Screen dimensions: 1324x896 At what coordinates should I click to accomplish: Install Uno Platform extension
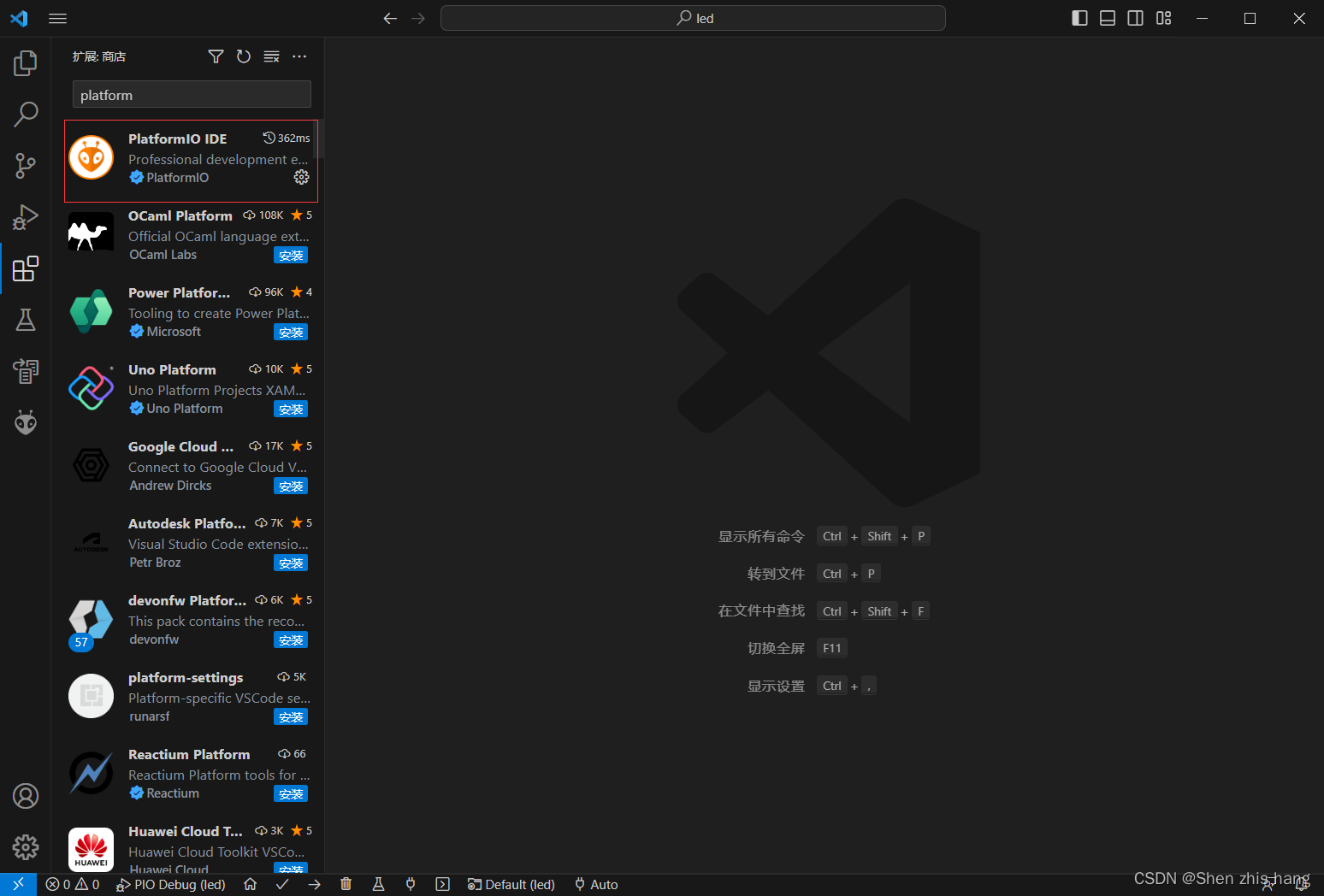tap(291, 410)
